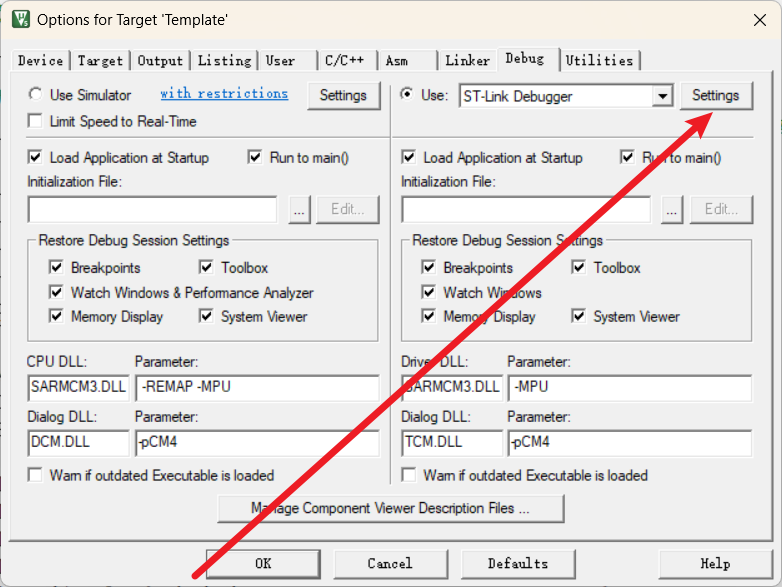782x587 pixels.
Task: Close the Options for Target dialog
Action: 760,20
